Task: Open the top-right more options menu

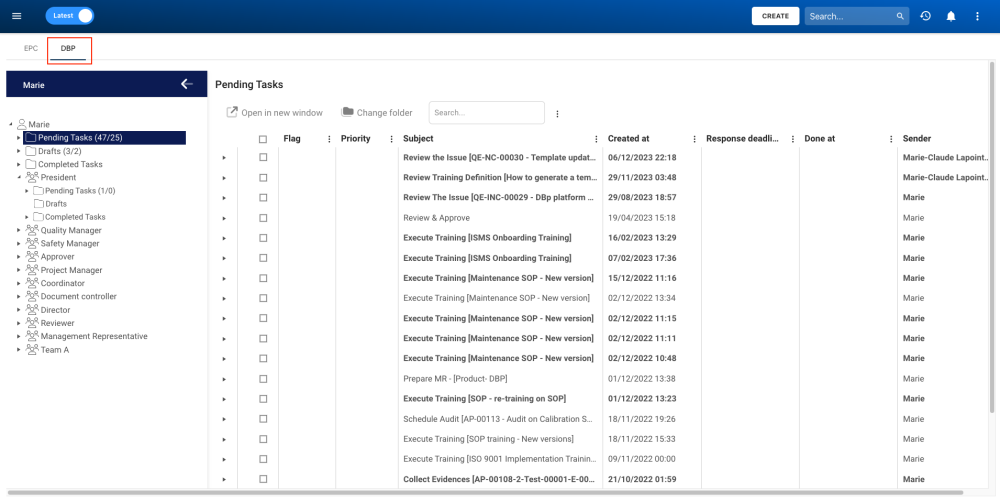Action: 977,16
